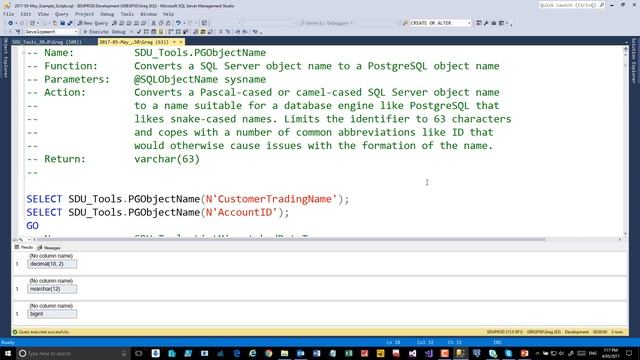Click the Save file icon

[62, 23]
